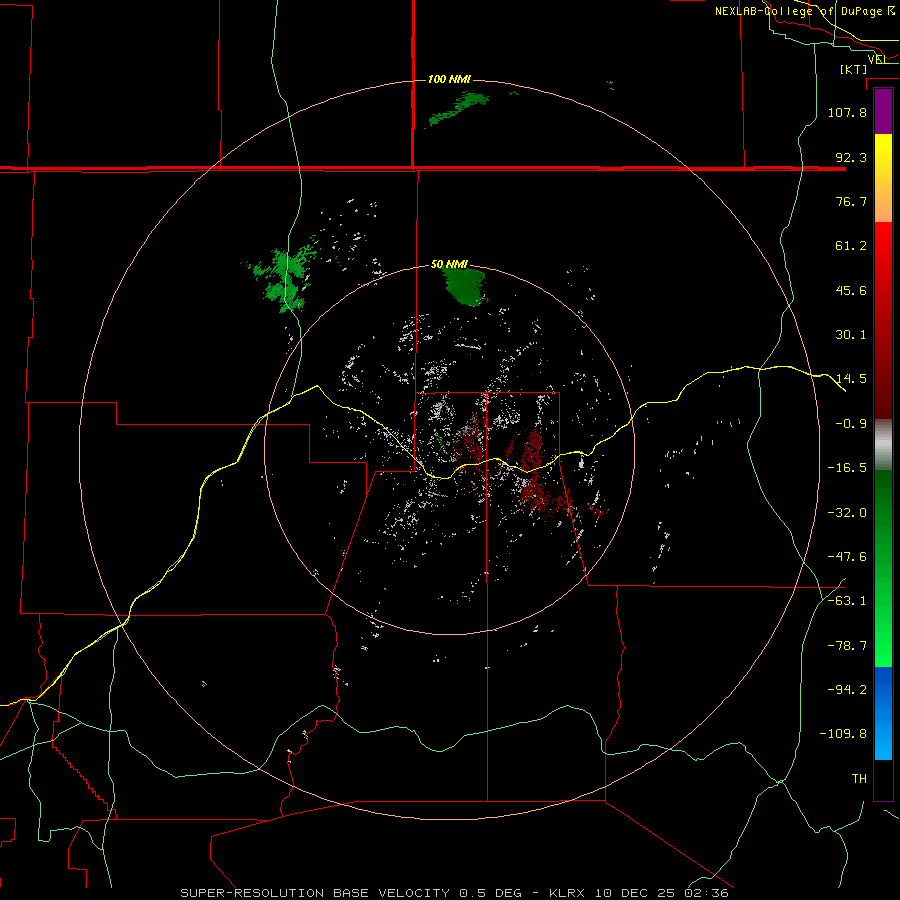This screenshot has height=900, width=900.
Task: Pick the gray near-zero segment of the color bar
Action: click(x=883, y=444)
